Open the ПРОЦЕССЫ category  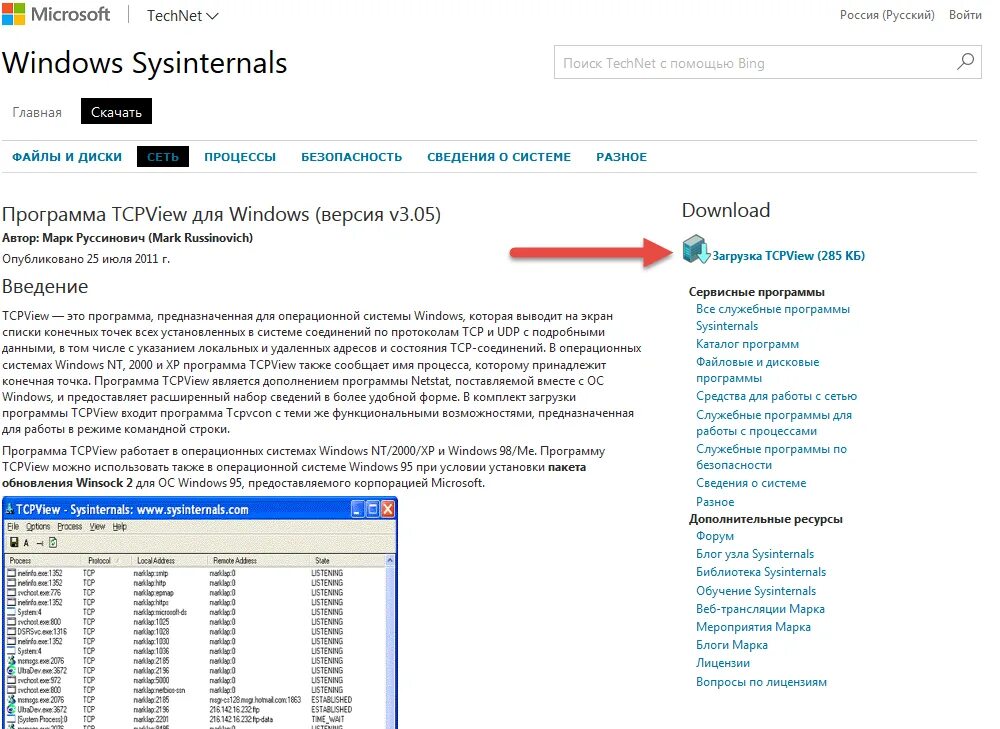click(x=240, y=157)
